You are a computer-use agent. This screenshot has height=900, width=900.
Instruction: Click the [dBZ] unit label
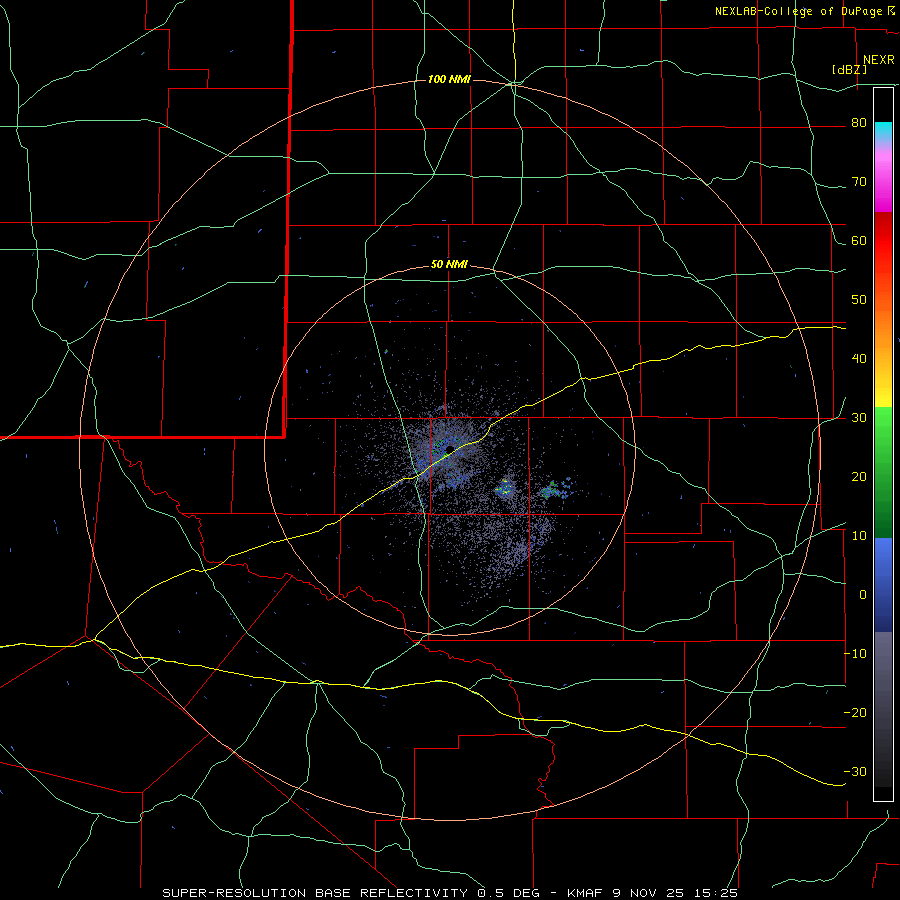[849, 70]
